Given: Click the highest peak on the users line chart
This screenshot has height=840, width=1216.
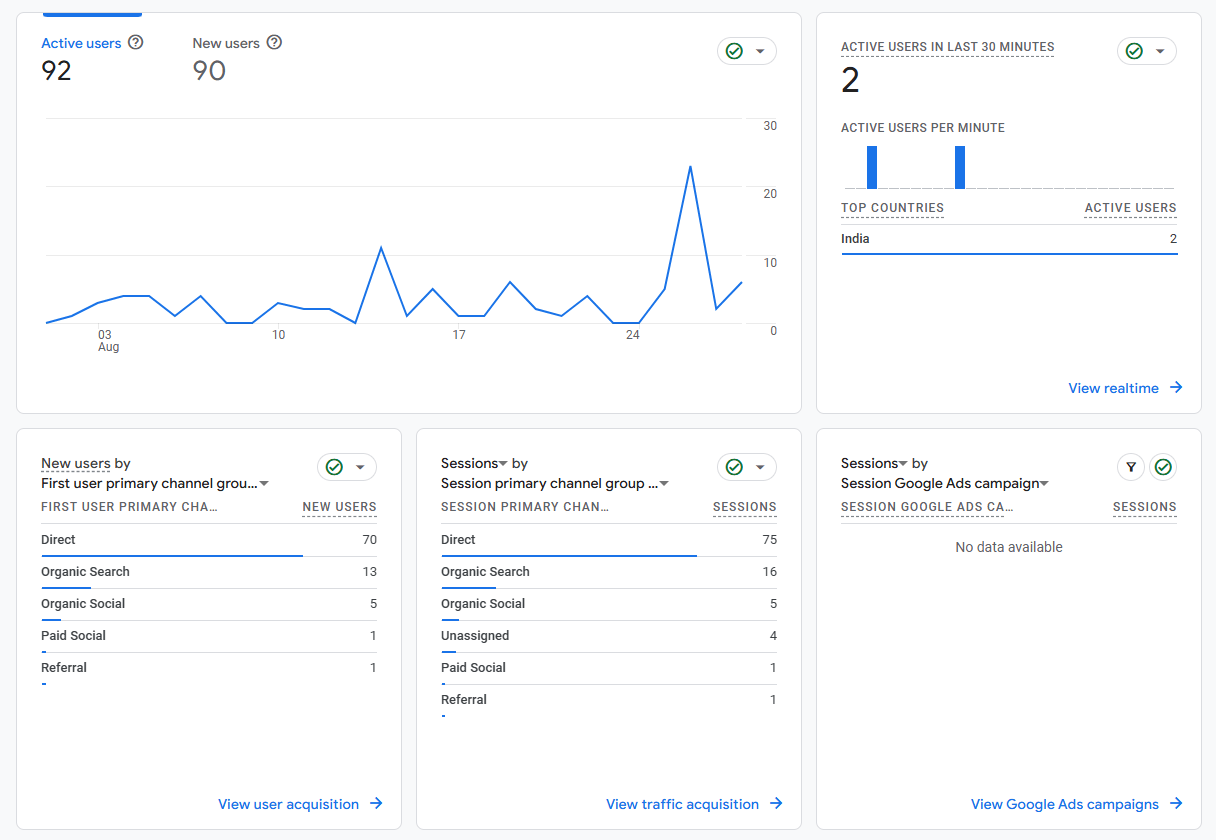Looking at the screenshot, I should 690,167.
